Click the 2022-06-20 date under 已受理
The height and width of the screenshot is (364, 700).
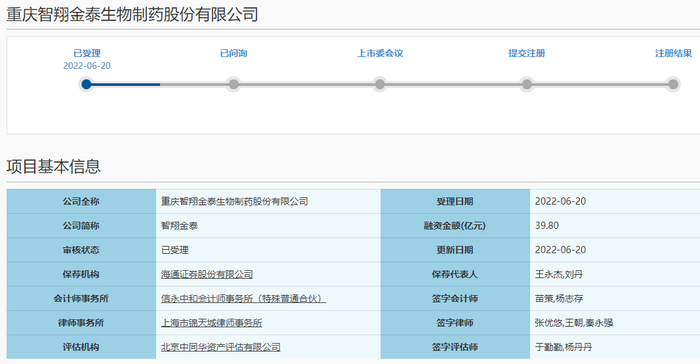(87, 66)
